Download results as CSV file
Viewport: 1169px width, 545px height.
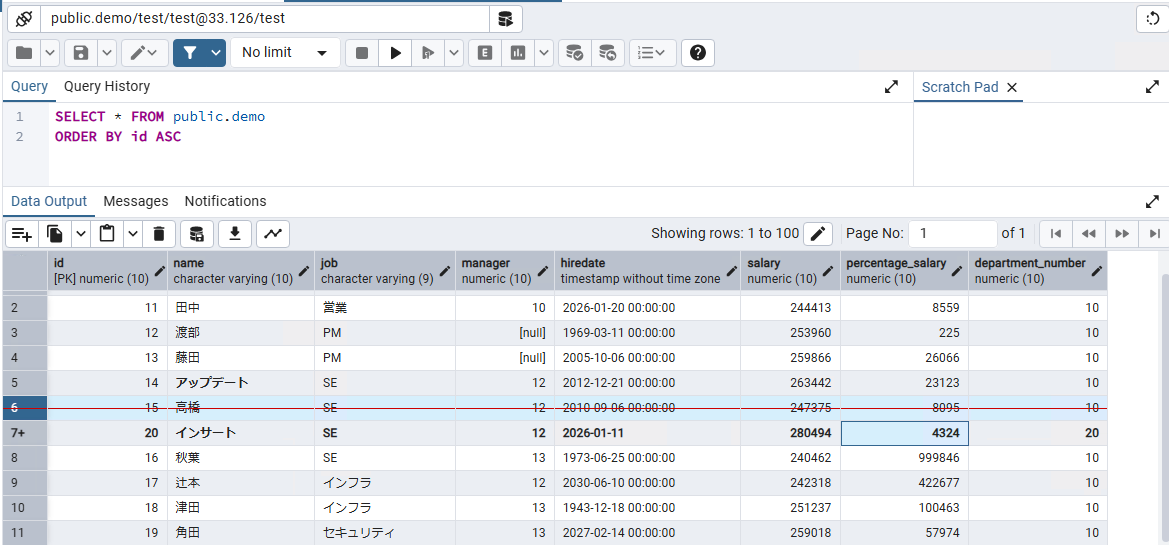[x=235, y=234]
